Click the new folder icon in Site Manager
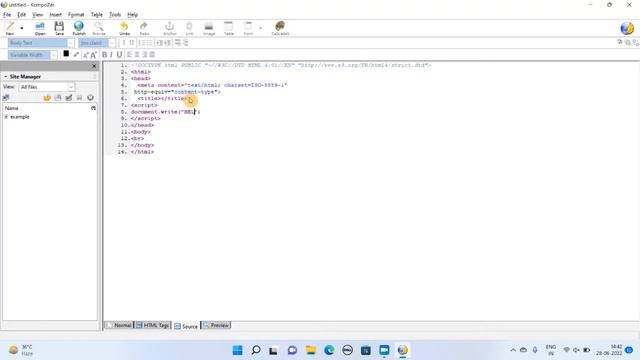This screenshot has height=360, width=640. (47, 98)
